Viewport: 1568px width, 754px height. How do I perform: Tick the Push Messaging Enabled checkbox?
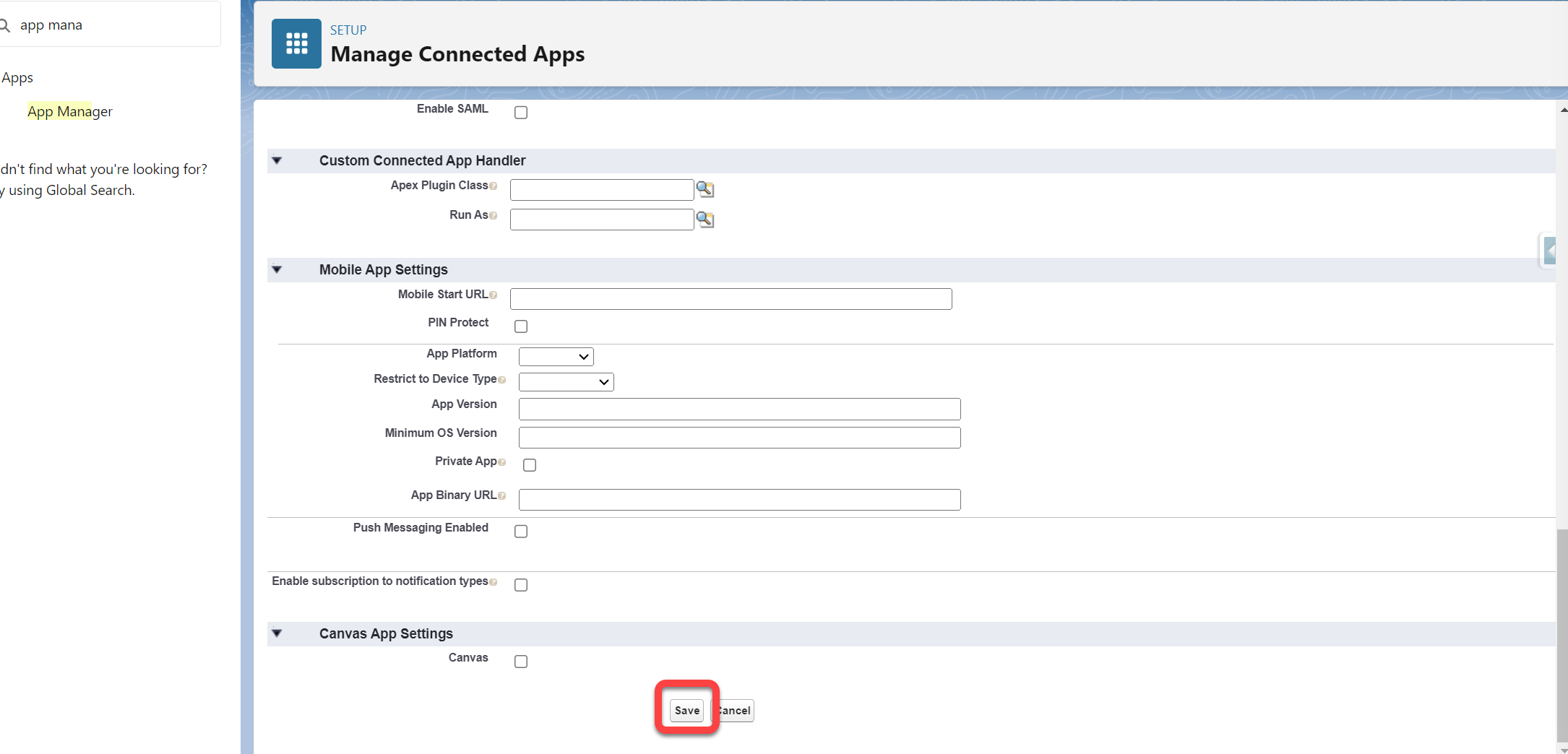point(521,532)
